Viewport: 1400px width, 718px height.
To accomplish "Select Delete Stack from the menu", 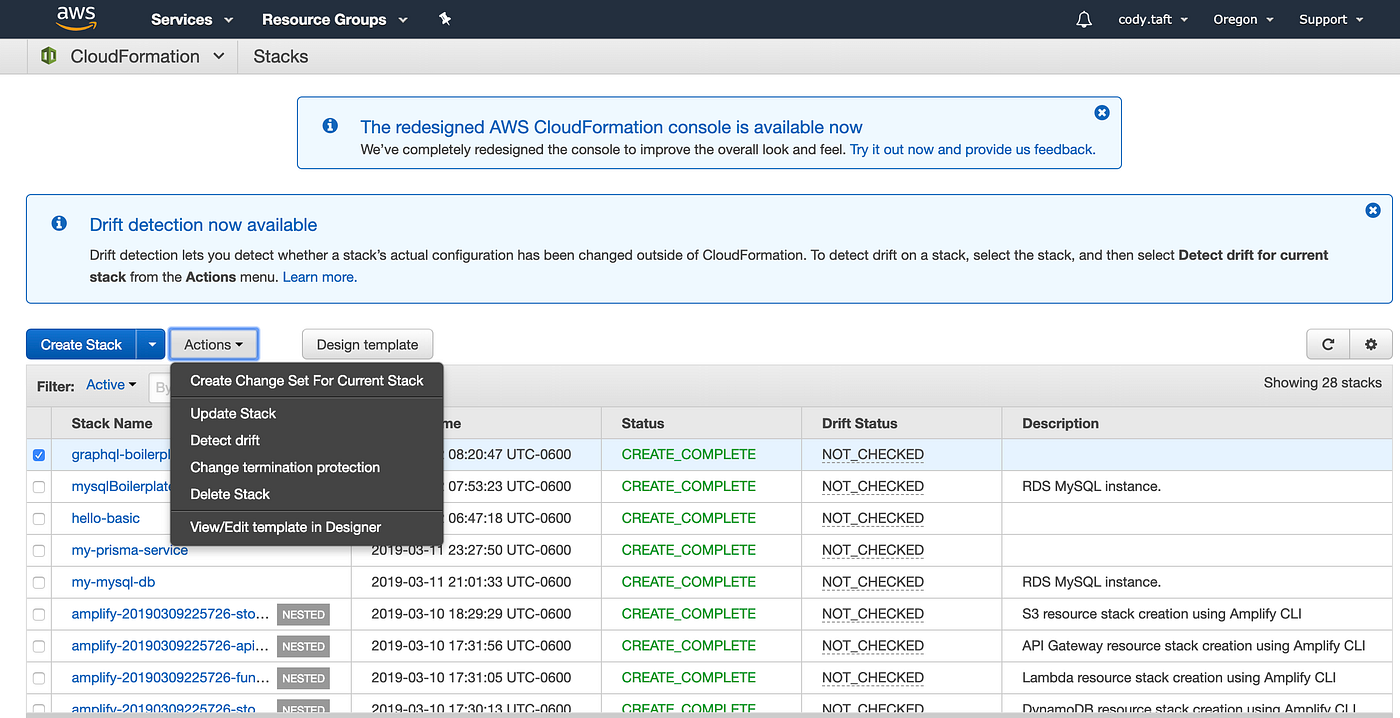I will tap(228, 493).
